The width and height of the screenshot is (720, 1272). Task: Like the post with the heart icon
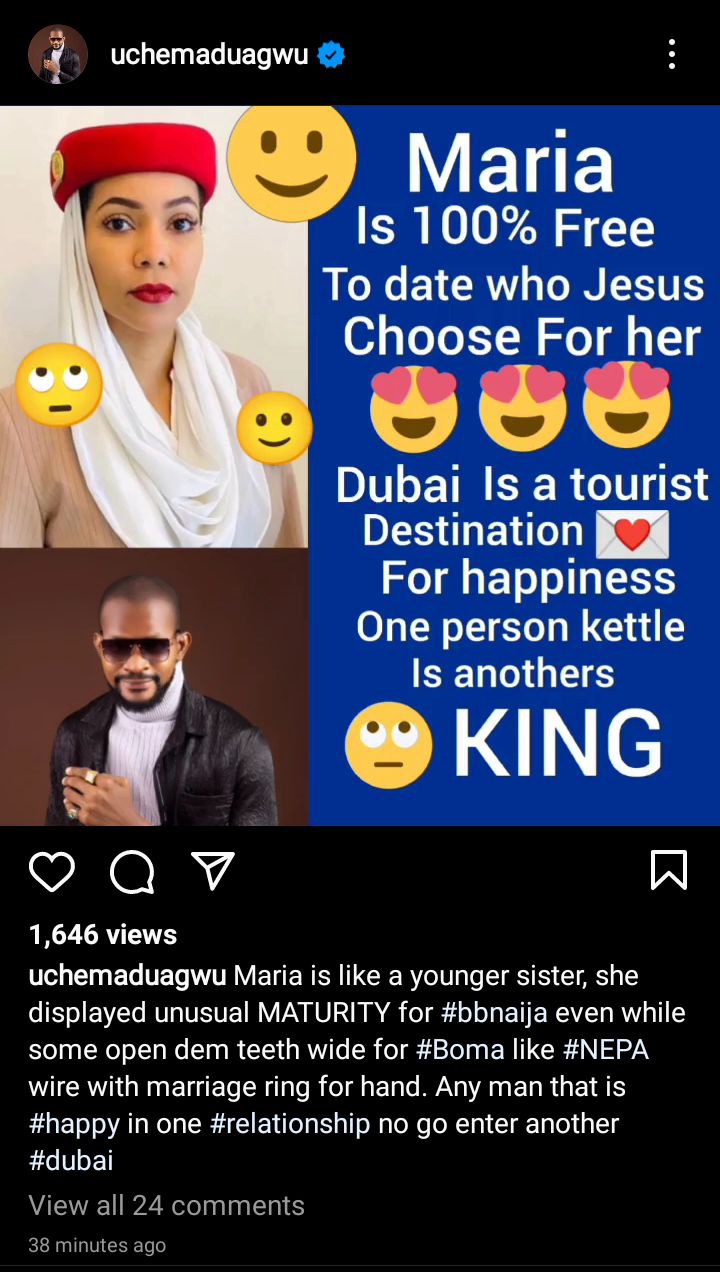coord(52,872)
